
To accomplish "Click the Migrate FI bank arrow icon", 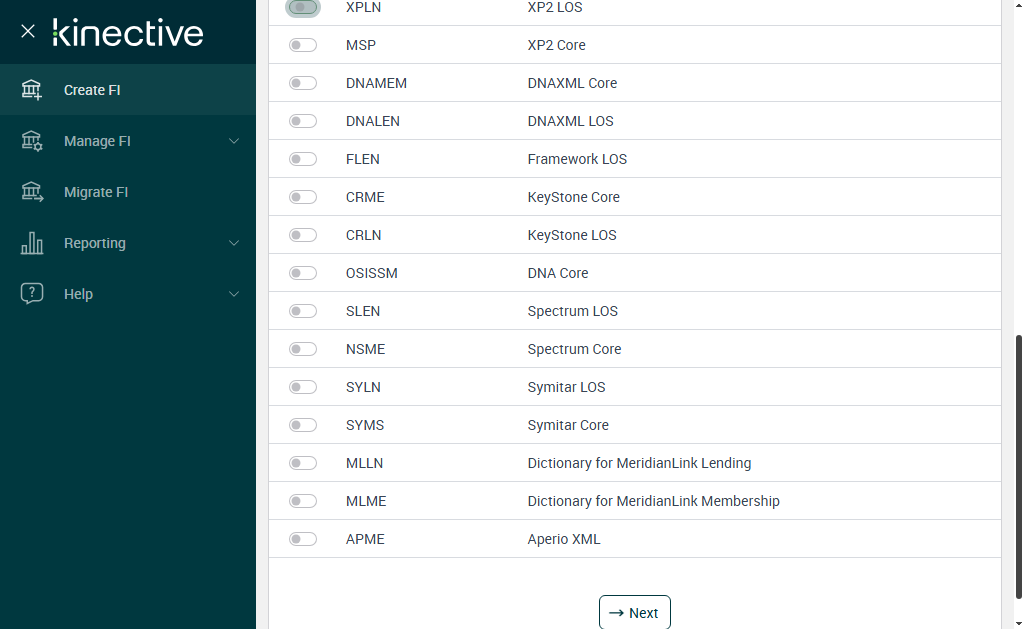I will pyautogui.click(x=31, y=191).
